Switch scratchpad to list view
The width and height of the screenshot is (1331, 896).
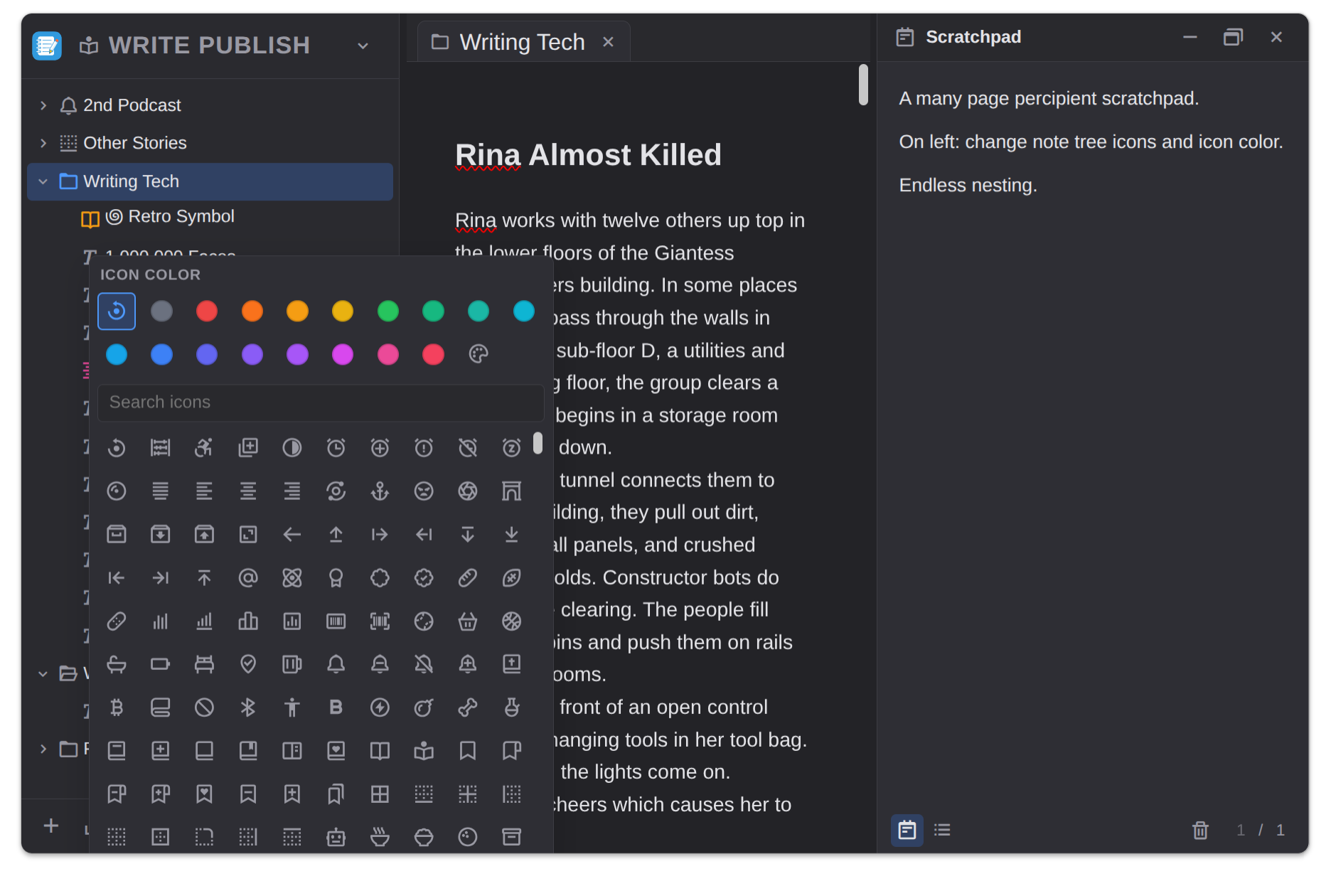point(942,830)
